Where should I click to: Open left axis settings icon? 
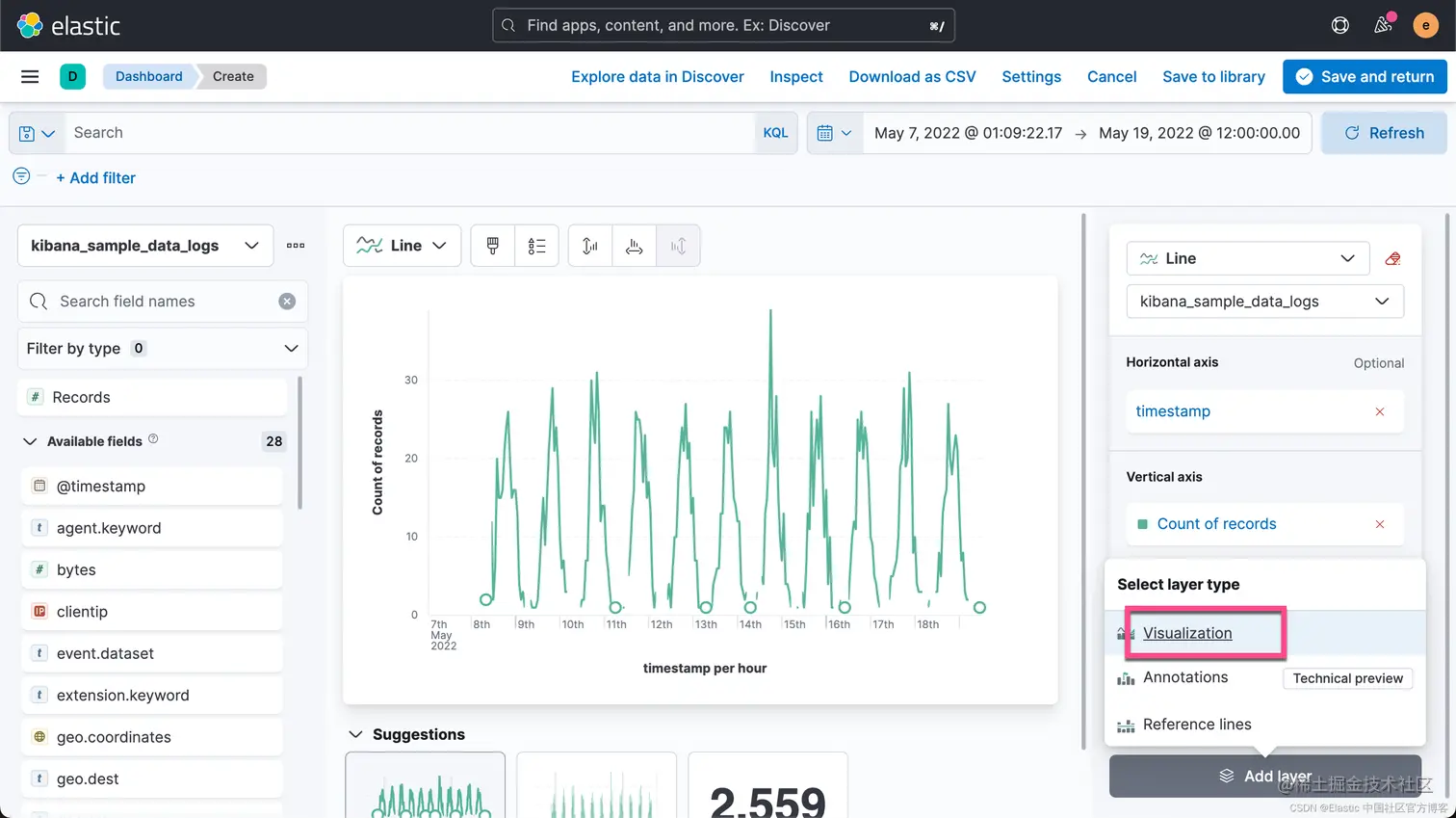point(590,246)
